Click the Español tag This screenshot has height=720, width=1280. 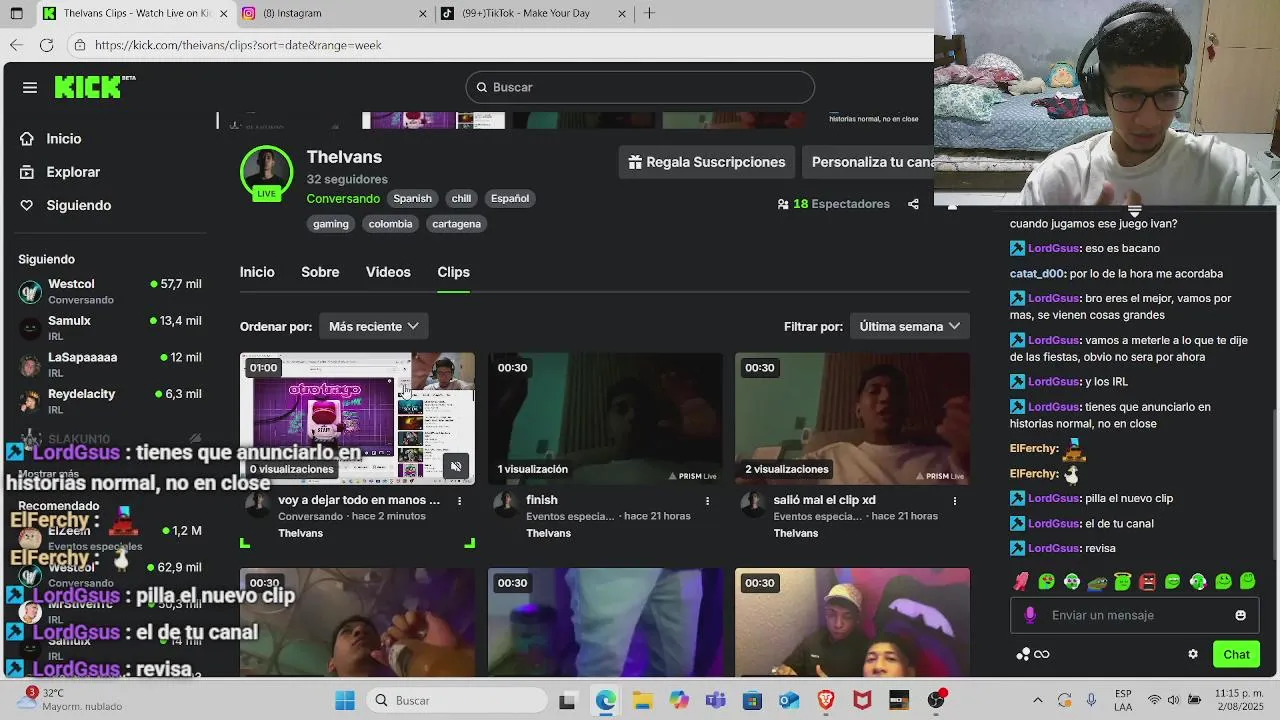(510, 198)
